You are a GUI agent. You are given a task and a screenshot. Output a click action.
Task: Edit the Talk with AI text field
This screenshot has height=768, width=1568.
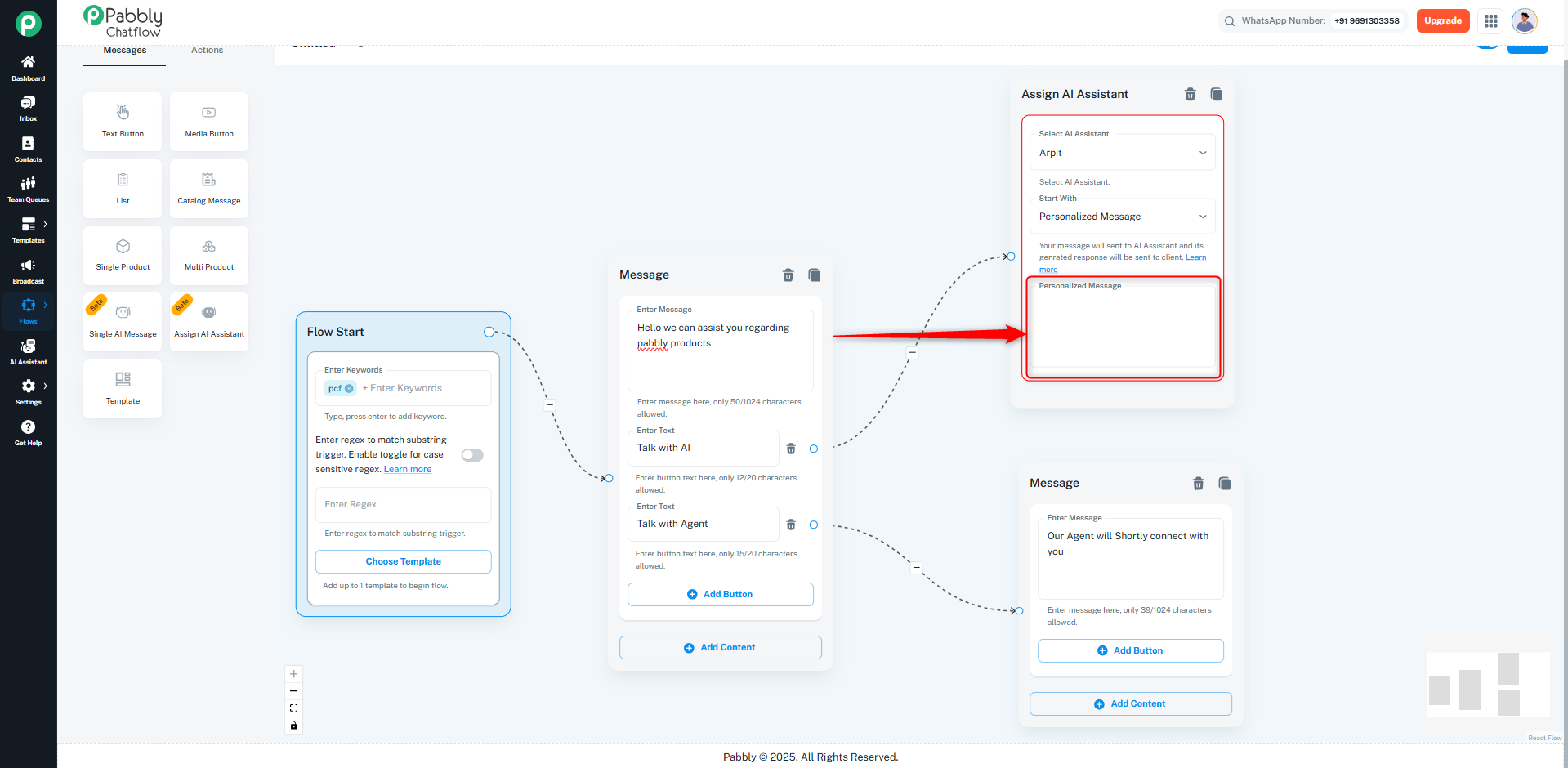coord(703,449)
